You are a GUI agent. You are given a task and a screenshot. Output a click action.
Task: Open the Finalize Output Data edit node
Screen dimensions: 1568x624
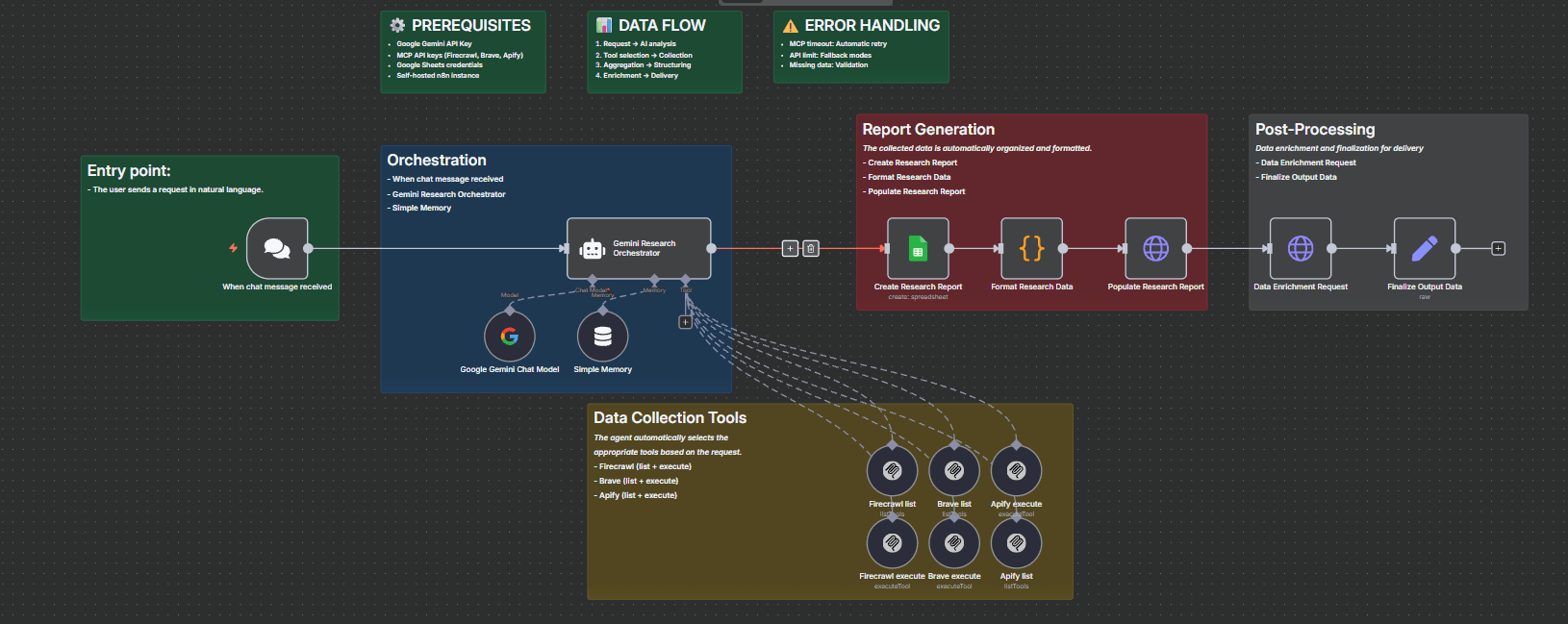coord(1425,248)
